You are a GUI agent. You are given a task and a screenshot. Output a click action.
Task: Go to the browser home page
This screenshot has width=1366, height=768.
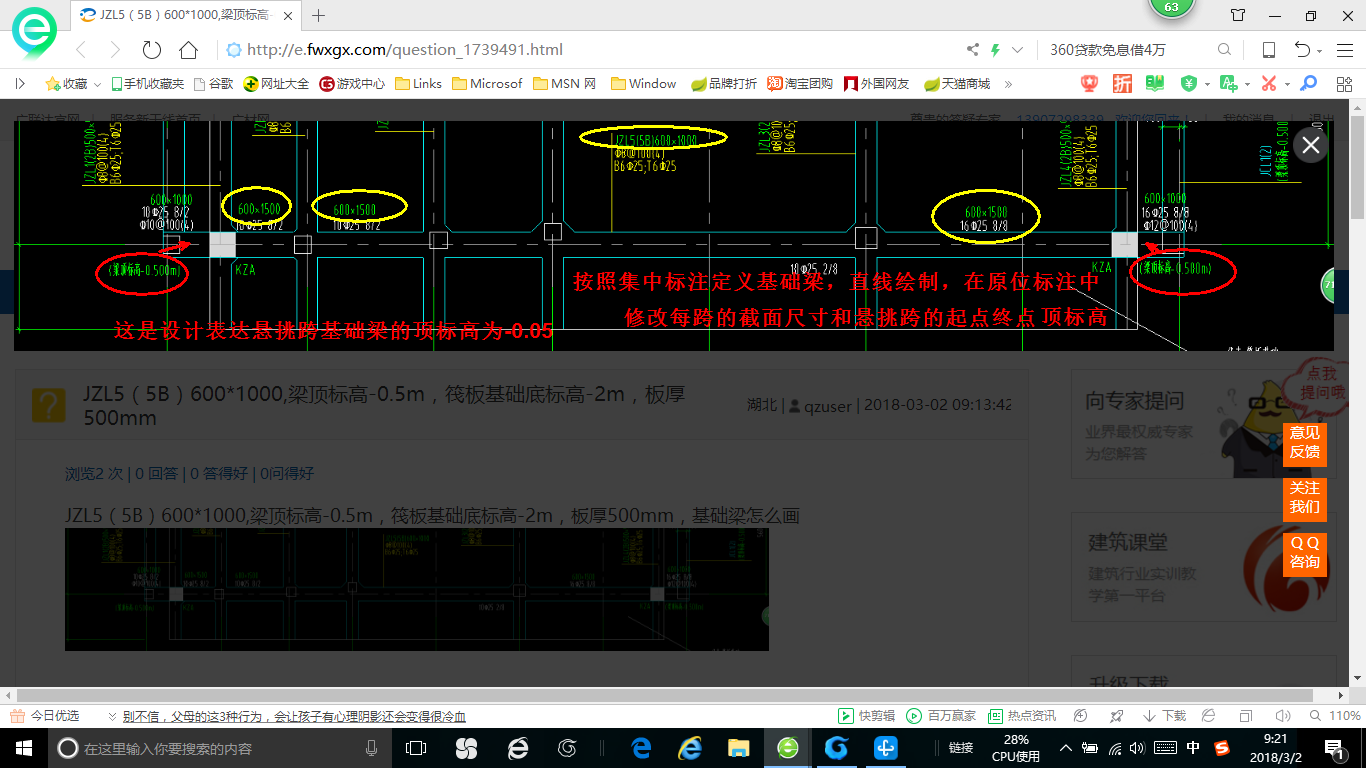pyautogui.click(x=188, y=50)
